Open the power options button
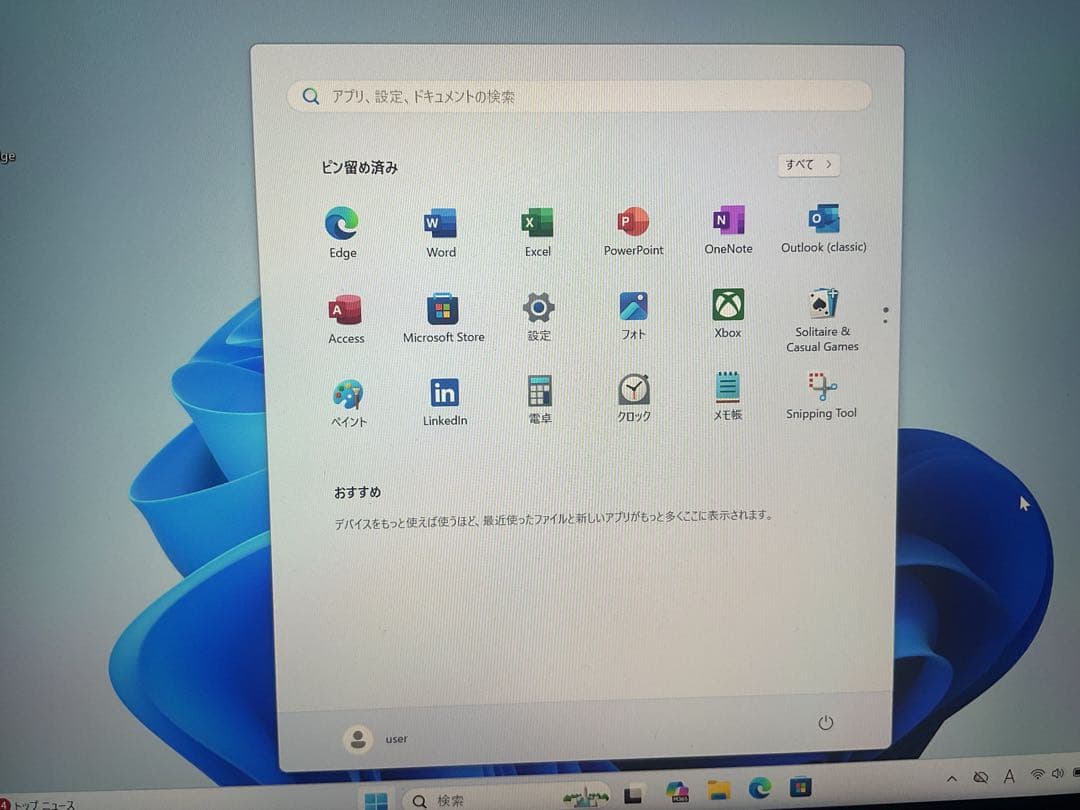Viewport: 1080px width, 810px height. (825, 723)
